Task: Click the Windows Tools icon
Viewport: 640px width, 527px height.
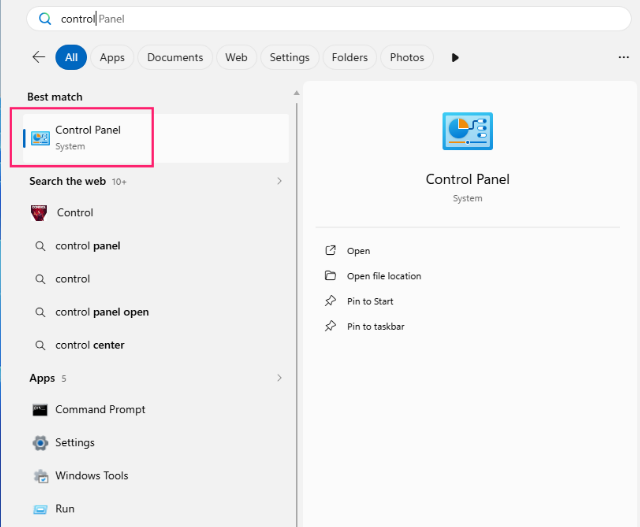Action: pyautogui.click(x=41, y=476)
